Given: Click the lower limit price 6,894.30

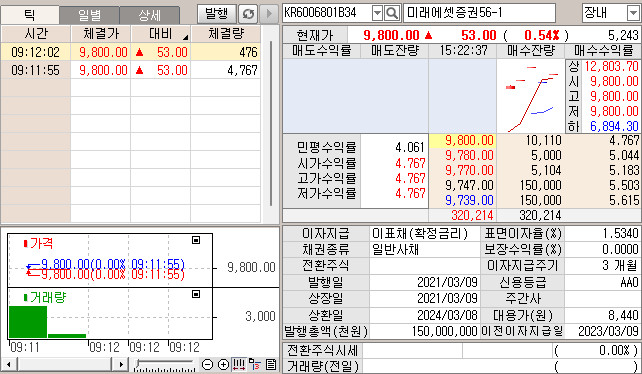Looking at the screenshot, I should 614,126.
